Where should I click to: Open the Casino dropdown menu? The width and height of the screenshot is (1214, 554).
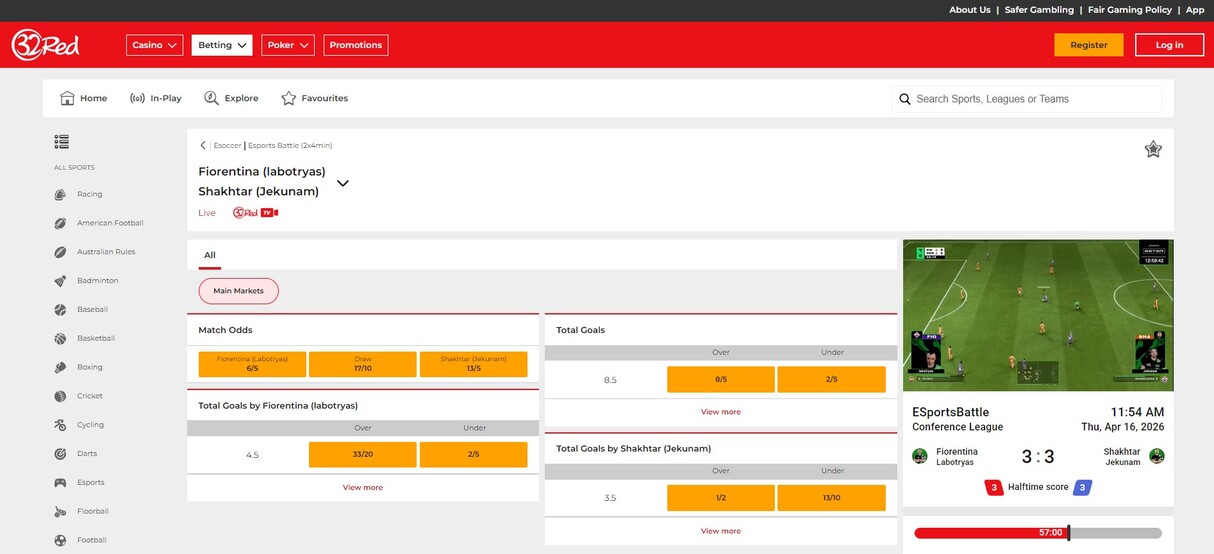(x=155, y=45)
